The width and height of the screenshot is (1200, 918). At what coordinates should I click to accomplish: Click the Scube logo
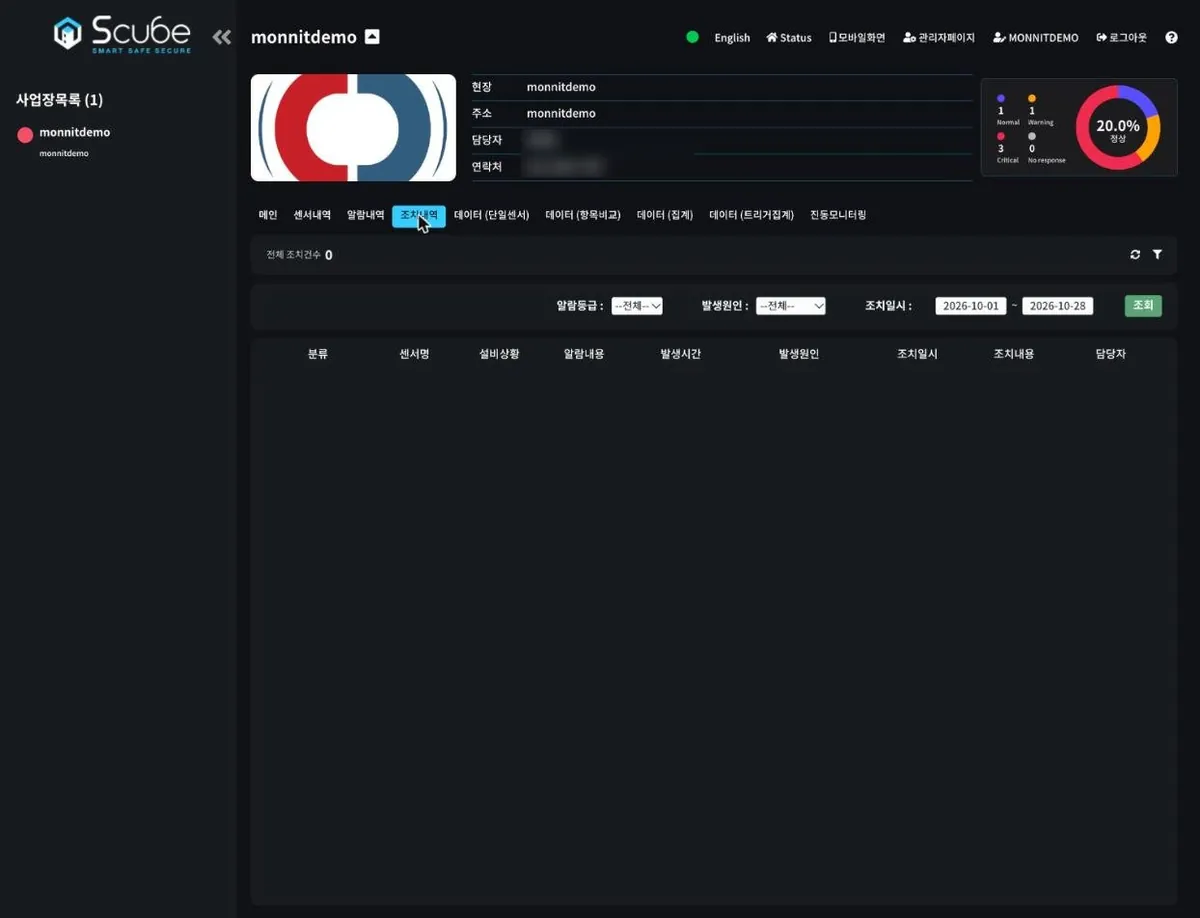click(121, 34)
